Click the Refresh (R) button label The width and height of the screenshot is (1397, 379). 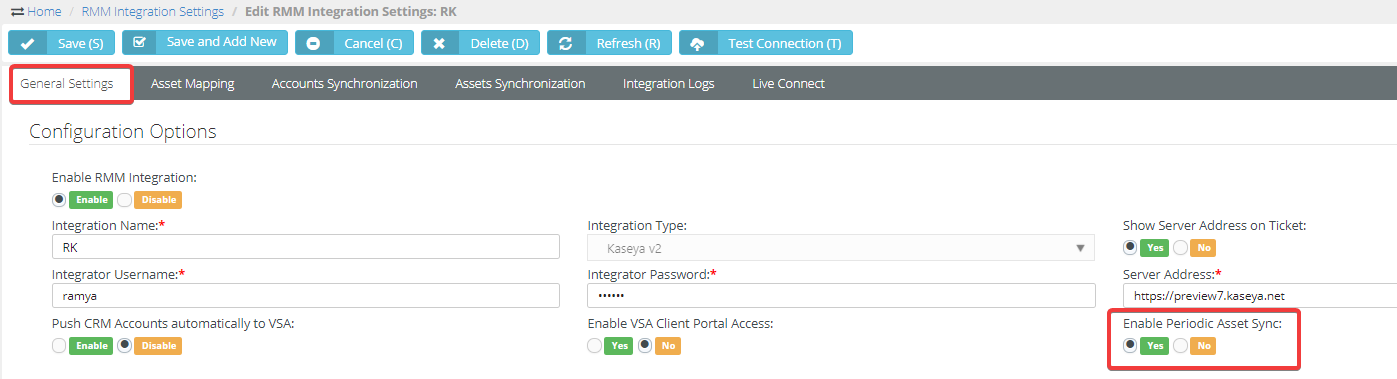pos(628,44)
